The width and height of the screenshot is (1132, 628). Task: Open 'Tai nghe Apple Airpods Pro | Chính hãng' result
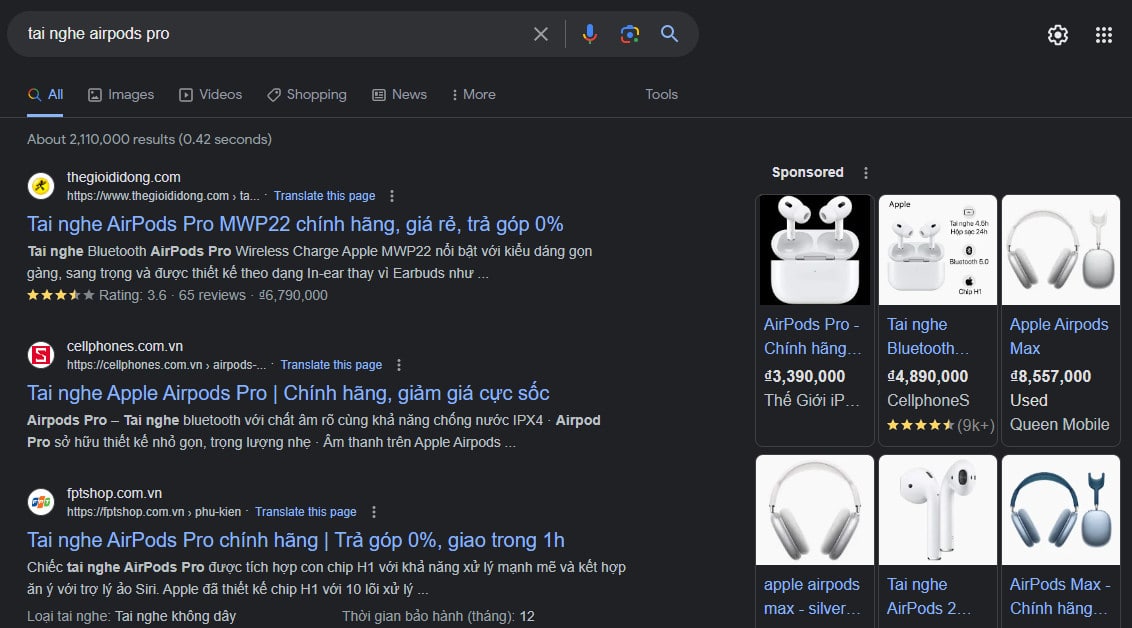[x=289, y=393]
